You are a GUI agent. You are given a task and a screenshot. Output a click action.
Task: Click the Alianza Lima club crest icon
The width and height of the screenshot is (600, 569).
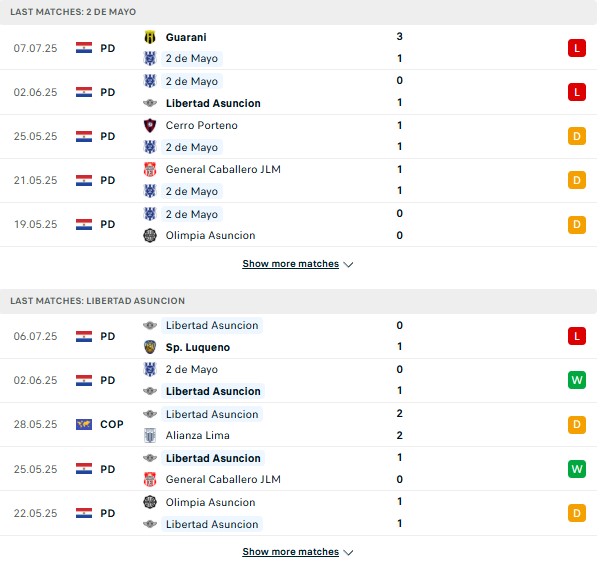(x=150, y=435)
